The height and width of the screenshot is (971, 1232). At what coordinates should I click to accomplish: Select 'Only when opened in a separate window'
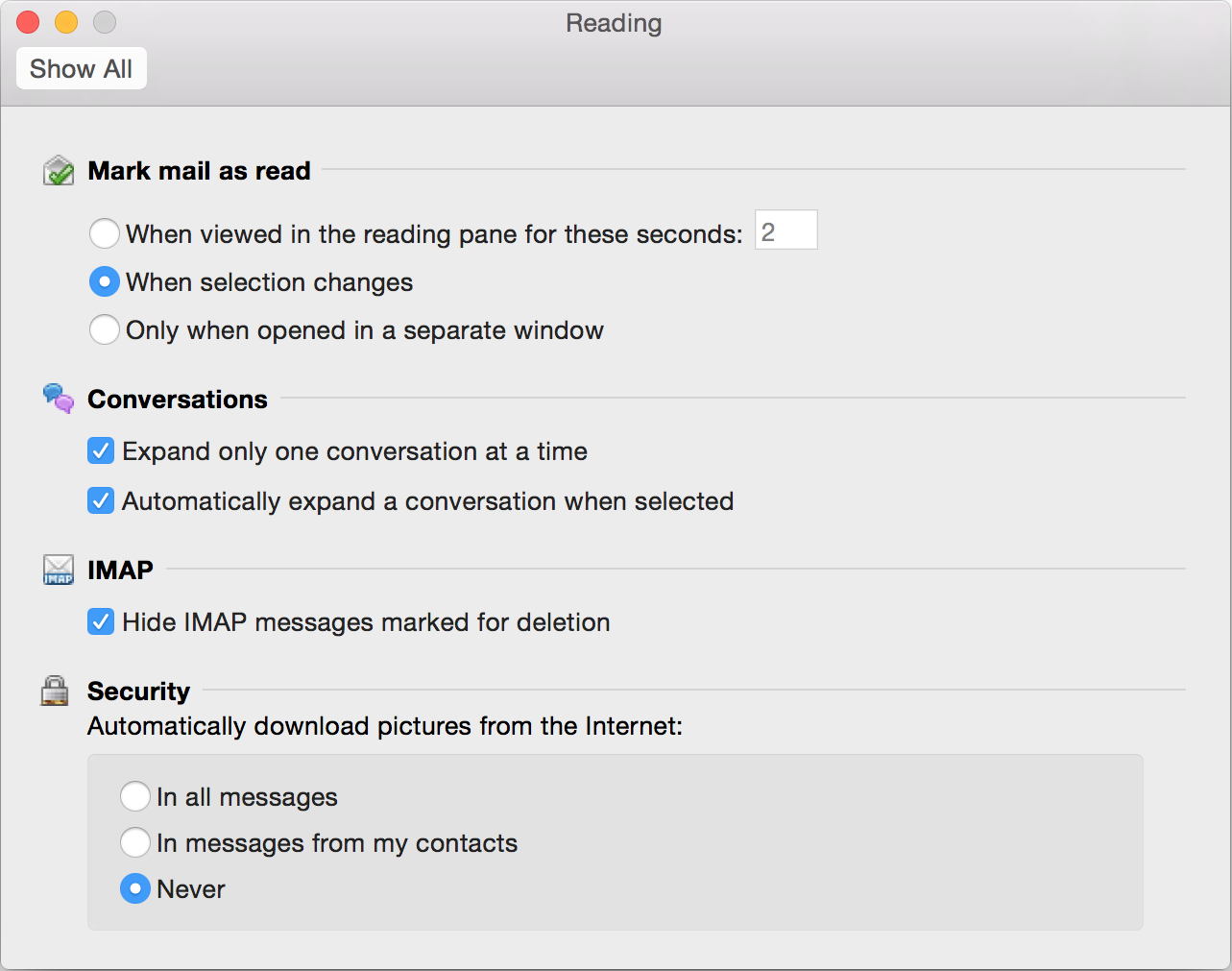click(x=105, y=329)
